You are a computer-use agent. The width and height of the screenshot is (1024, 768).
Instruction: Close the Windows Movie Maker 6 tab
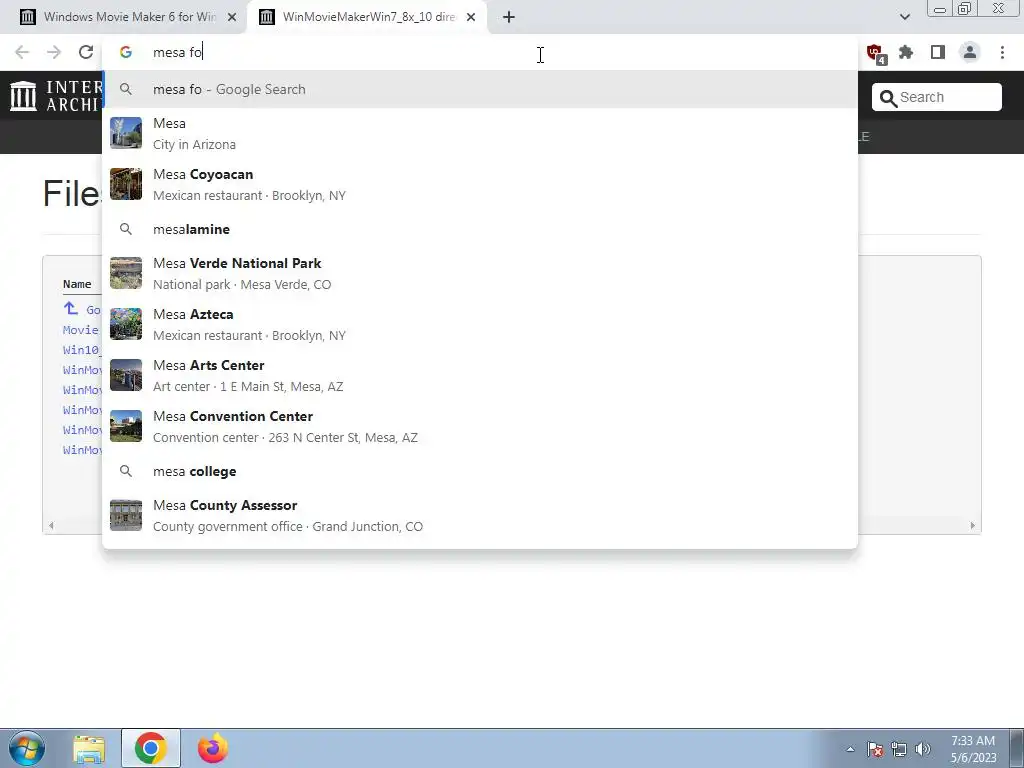click(x=232, y=17)
